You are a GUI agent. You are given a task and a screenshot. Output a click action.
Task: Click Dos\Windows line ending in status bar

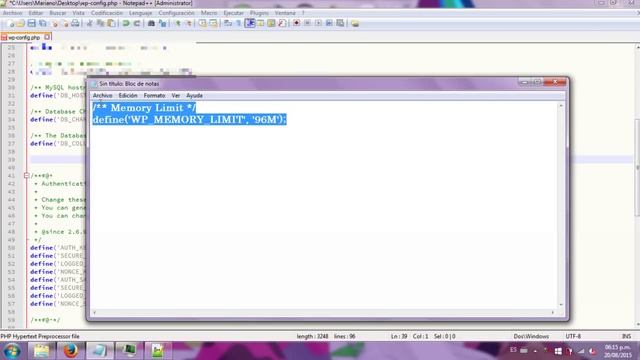[x=531, y=336]
